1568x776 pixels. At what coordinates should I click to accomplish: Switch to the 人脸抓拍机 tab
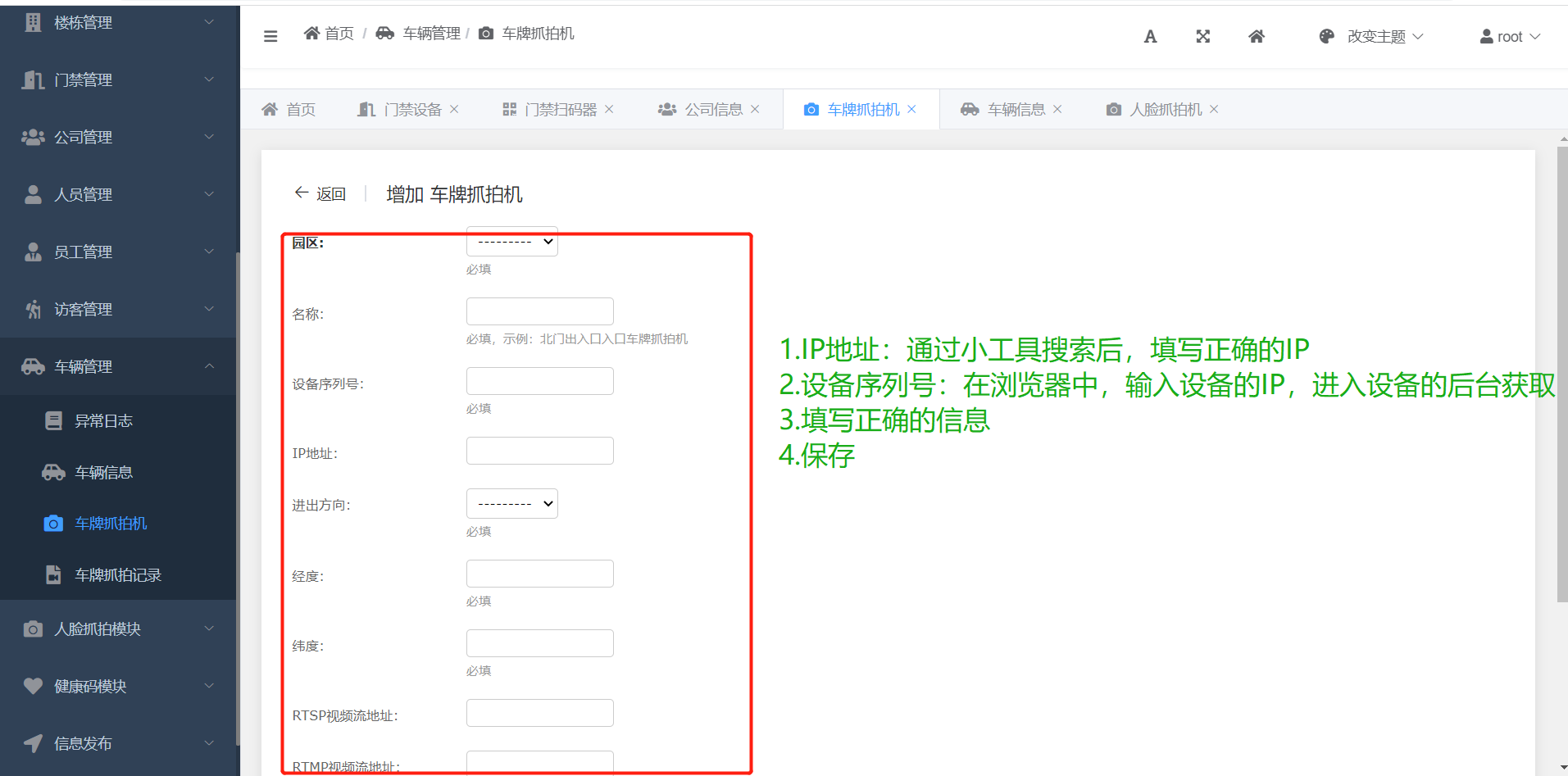[1165, 110]
